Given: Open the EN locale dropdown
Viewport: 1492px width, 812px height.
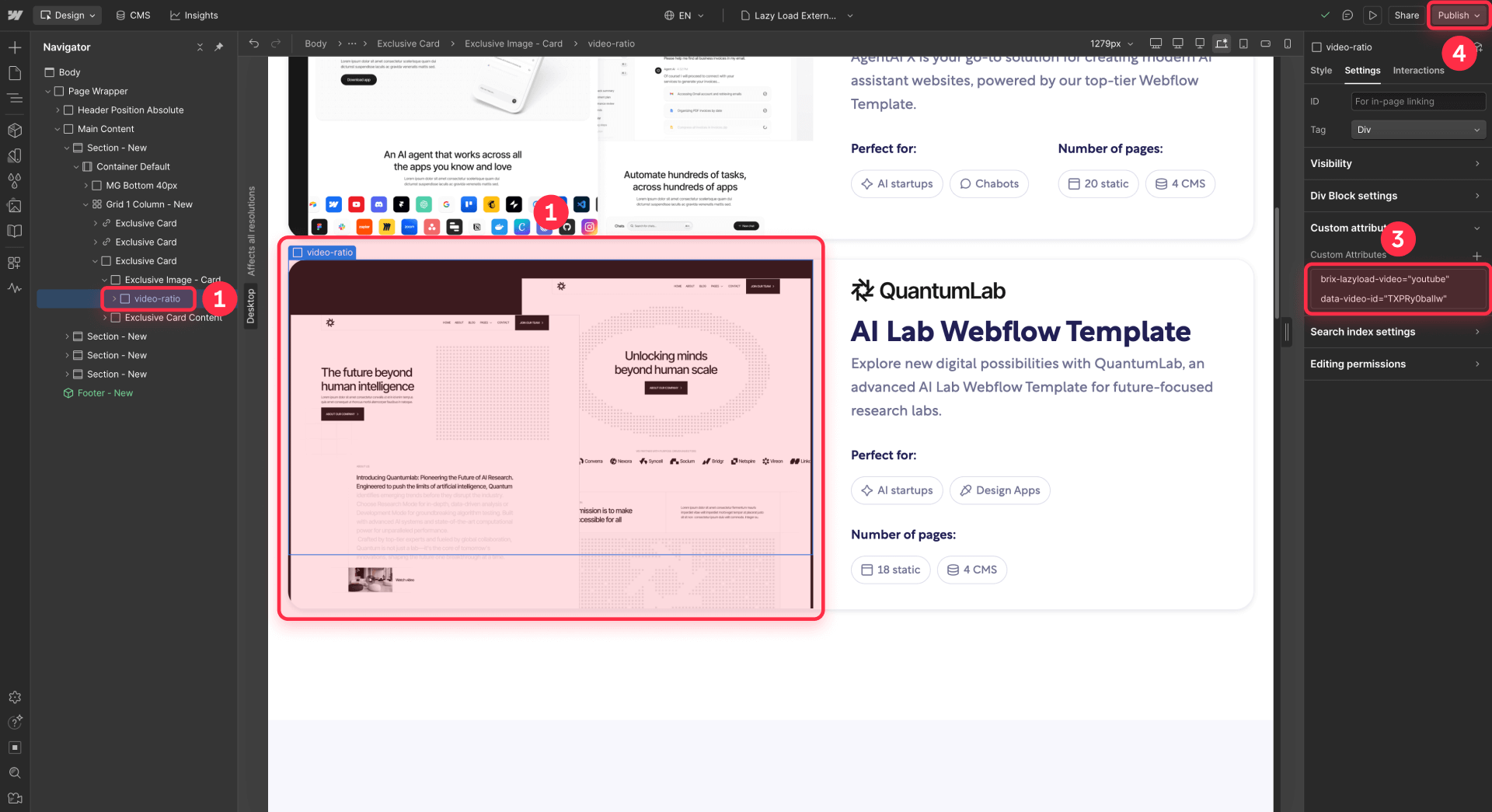Looking at the screenshot, I should point(684,15).
